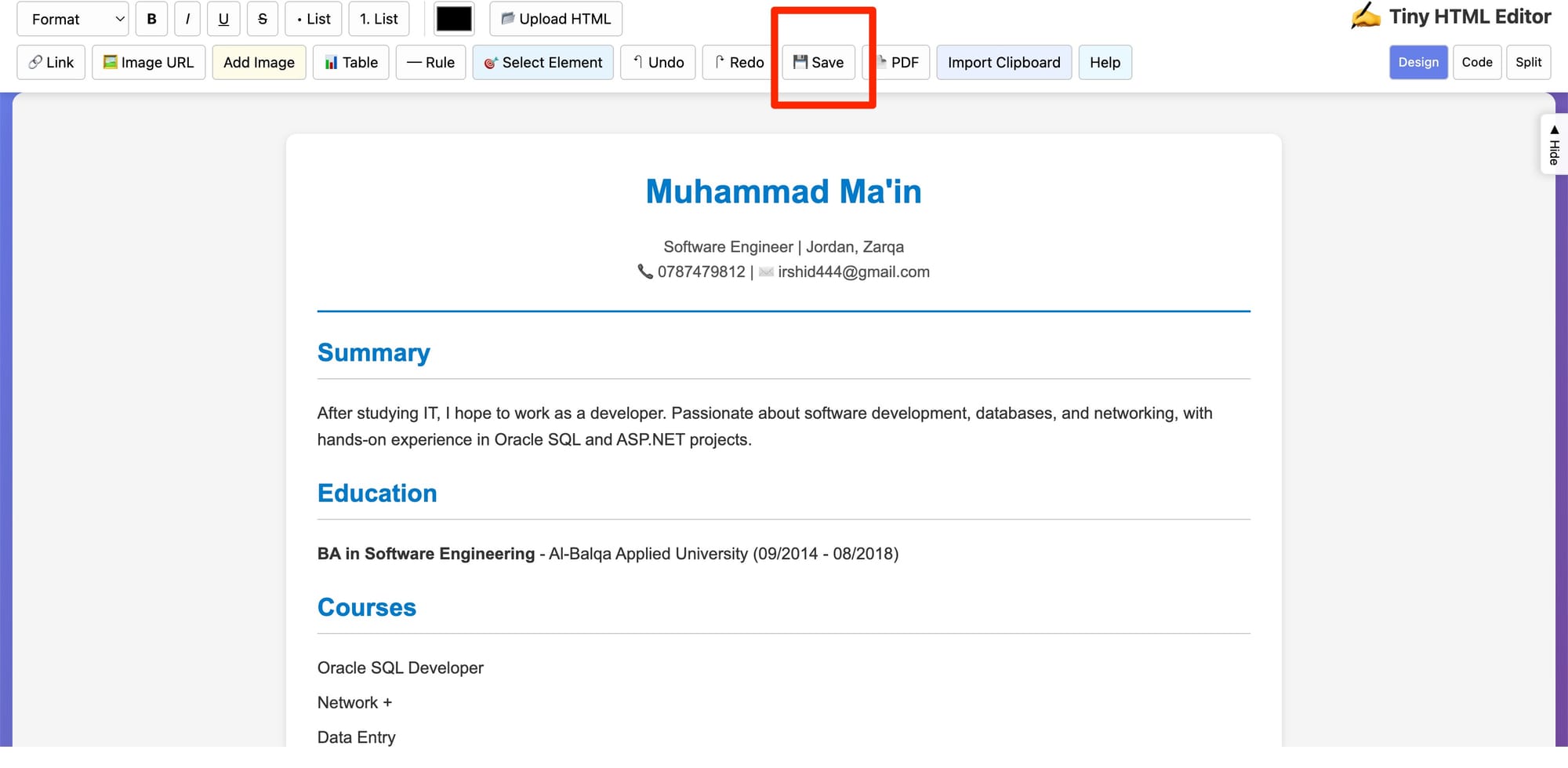Insert a numbered list
Image resolution: width=1568 pixels, height=768 pixels.
pyautogui.click(x=379, y=19)
